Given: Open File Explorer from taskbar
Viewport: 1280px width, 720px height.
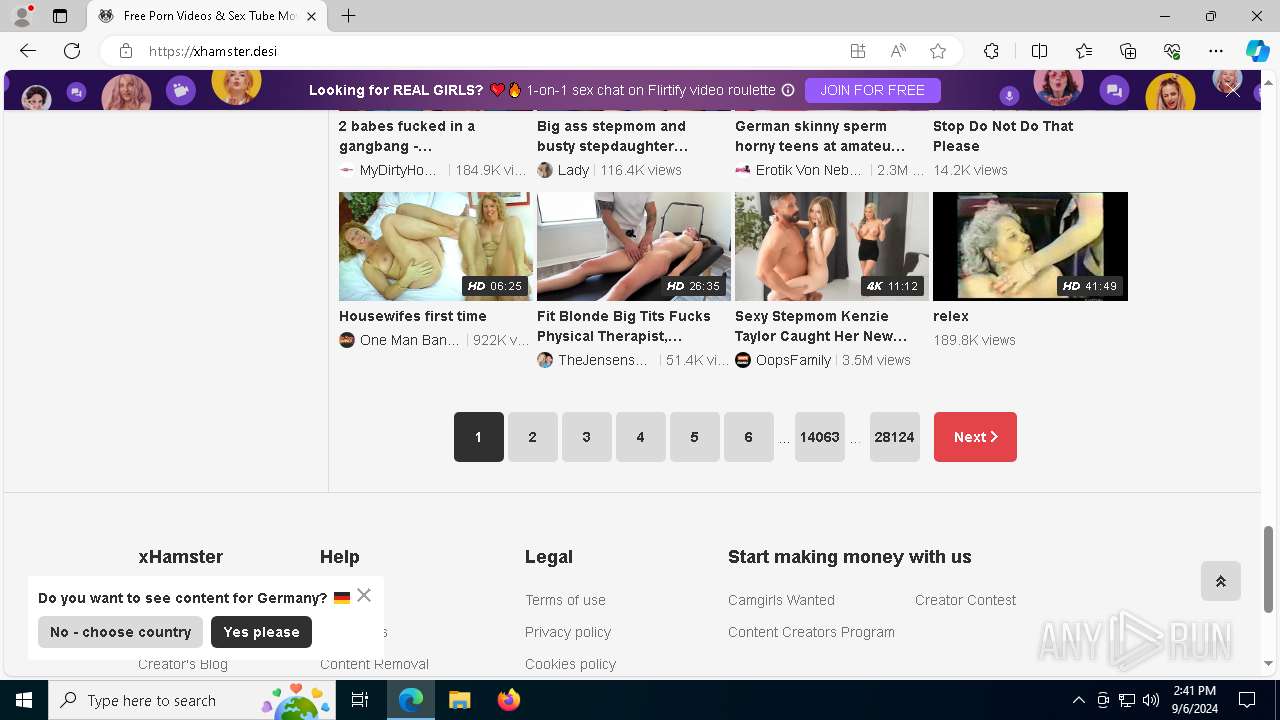Looking at the screenshot, I should [x=459, y=700].
